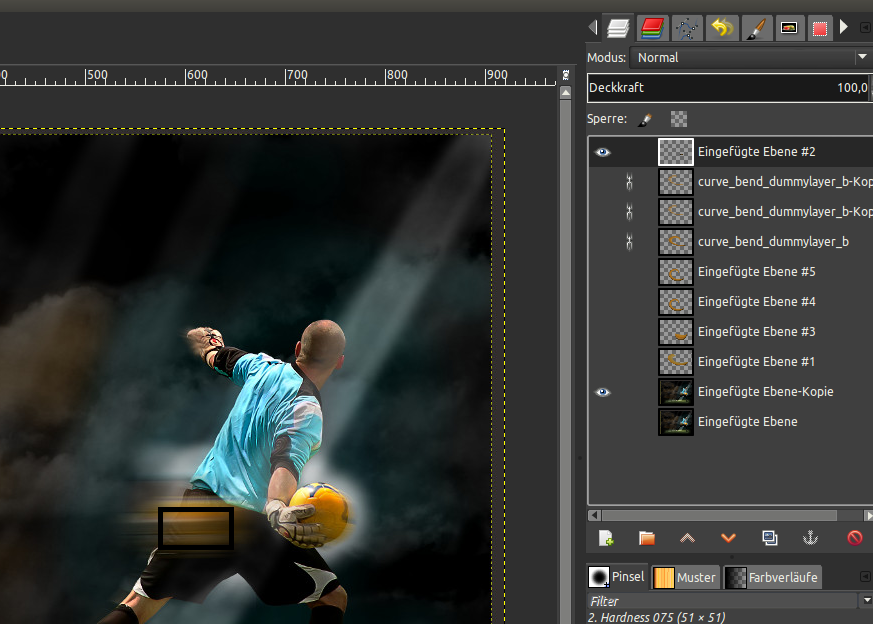
Task: Switch to the Farbverläufe tab
Action: [773, 577]
